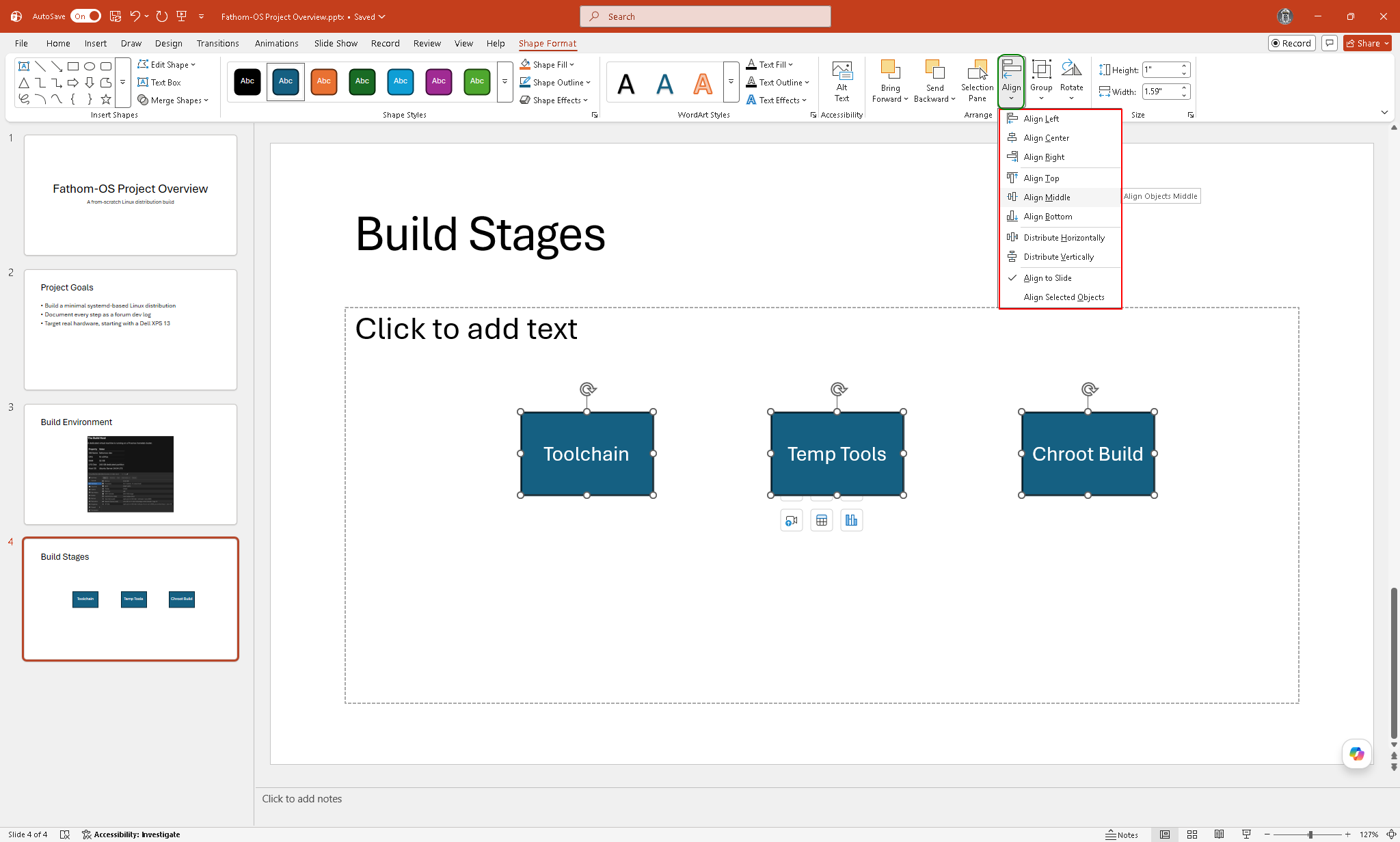Toggle AutoSave switch off
This screenshot has width=1400, height=842.
(x=85, y=16)
